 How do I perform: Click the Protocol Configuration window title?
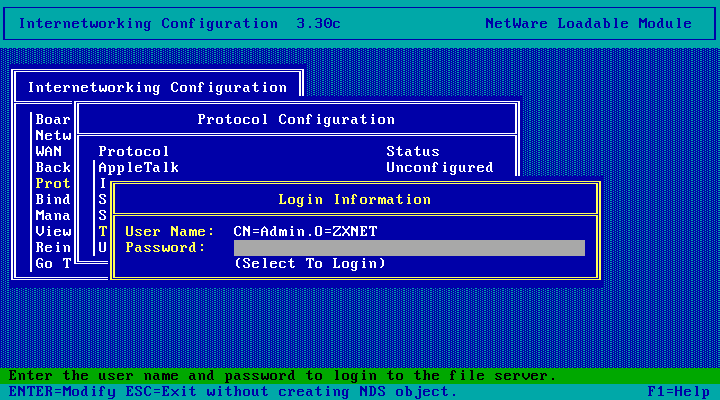[x=296, y=120]
